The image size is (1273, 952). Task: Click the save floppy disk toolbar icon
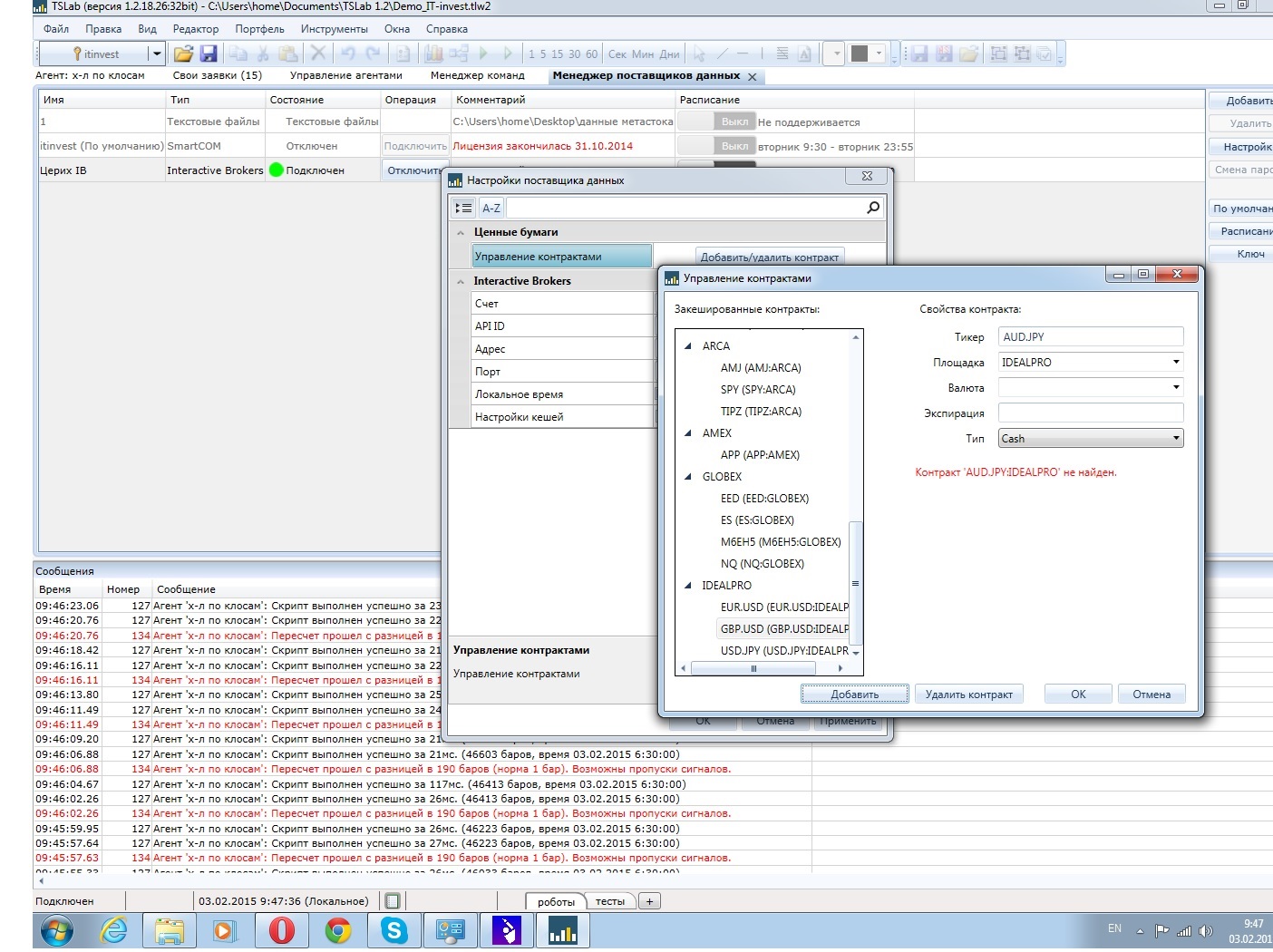[209, 53]
